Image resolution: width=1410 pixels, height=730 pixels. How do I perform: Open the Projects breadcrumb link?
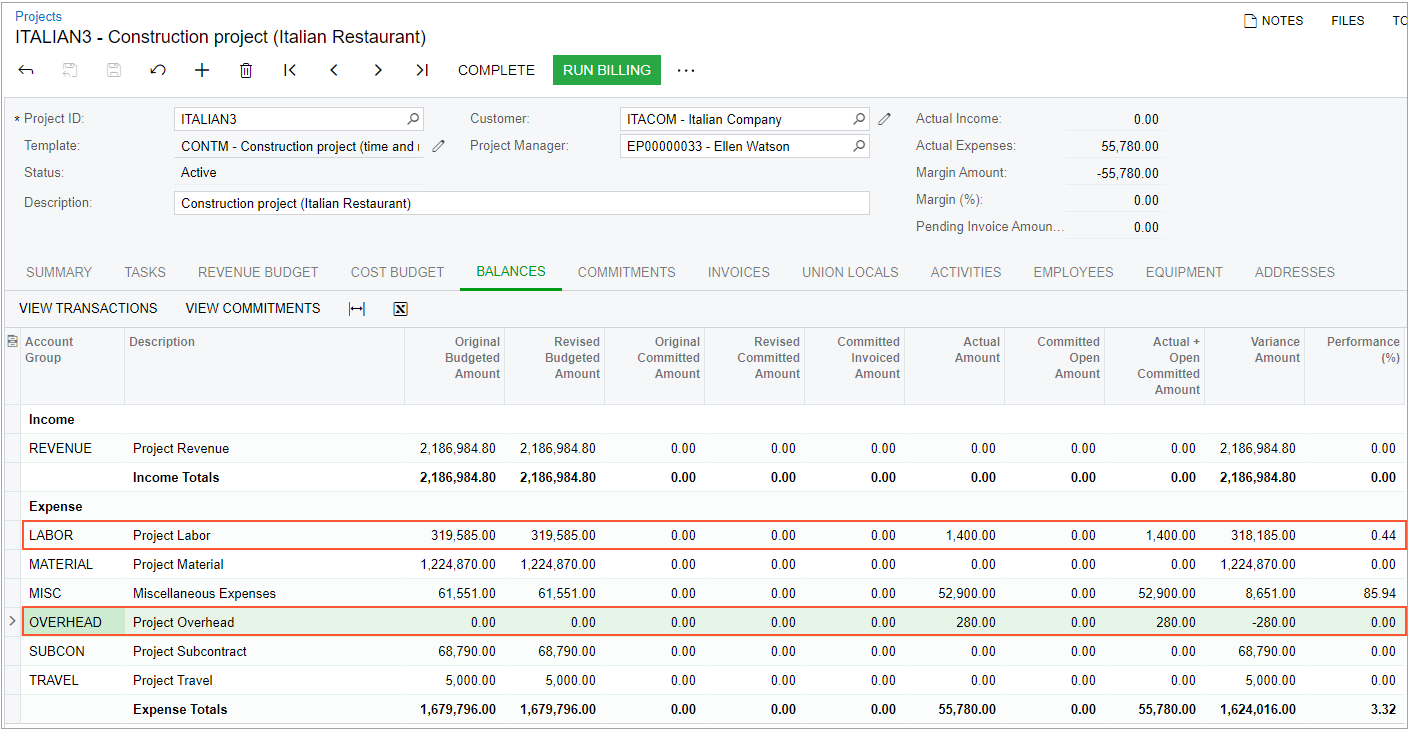[38, 16]
